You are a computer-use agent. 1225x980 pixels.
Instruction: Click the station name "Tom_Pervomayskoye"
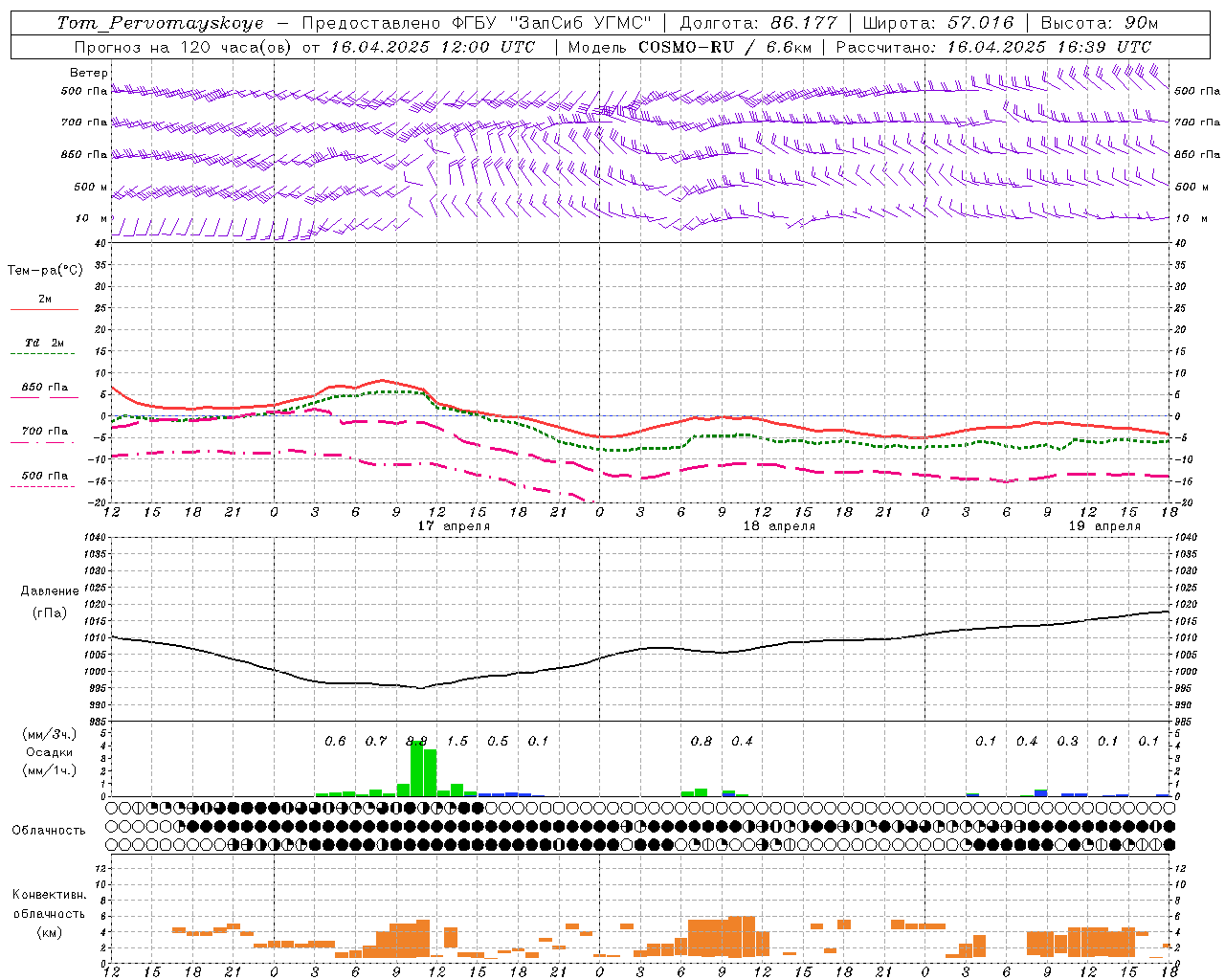tap(160, 23)
